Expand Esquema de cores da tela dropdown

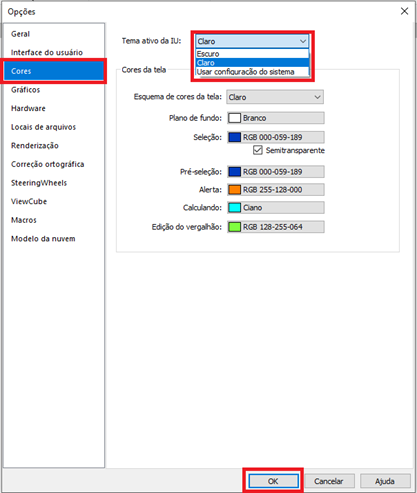tap(275, 97)
